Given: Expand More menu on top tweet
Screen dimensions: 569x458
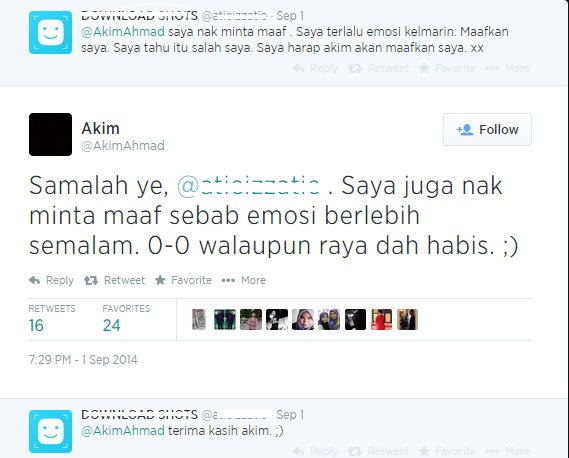Looking at the screenshot, I should click(x=507, y=68).
